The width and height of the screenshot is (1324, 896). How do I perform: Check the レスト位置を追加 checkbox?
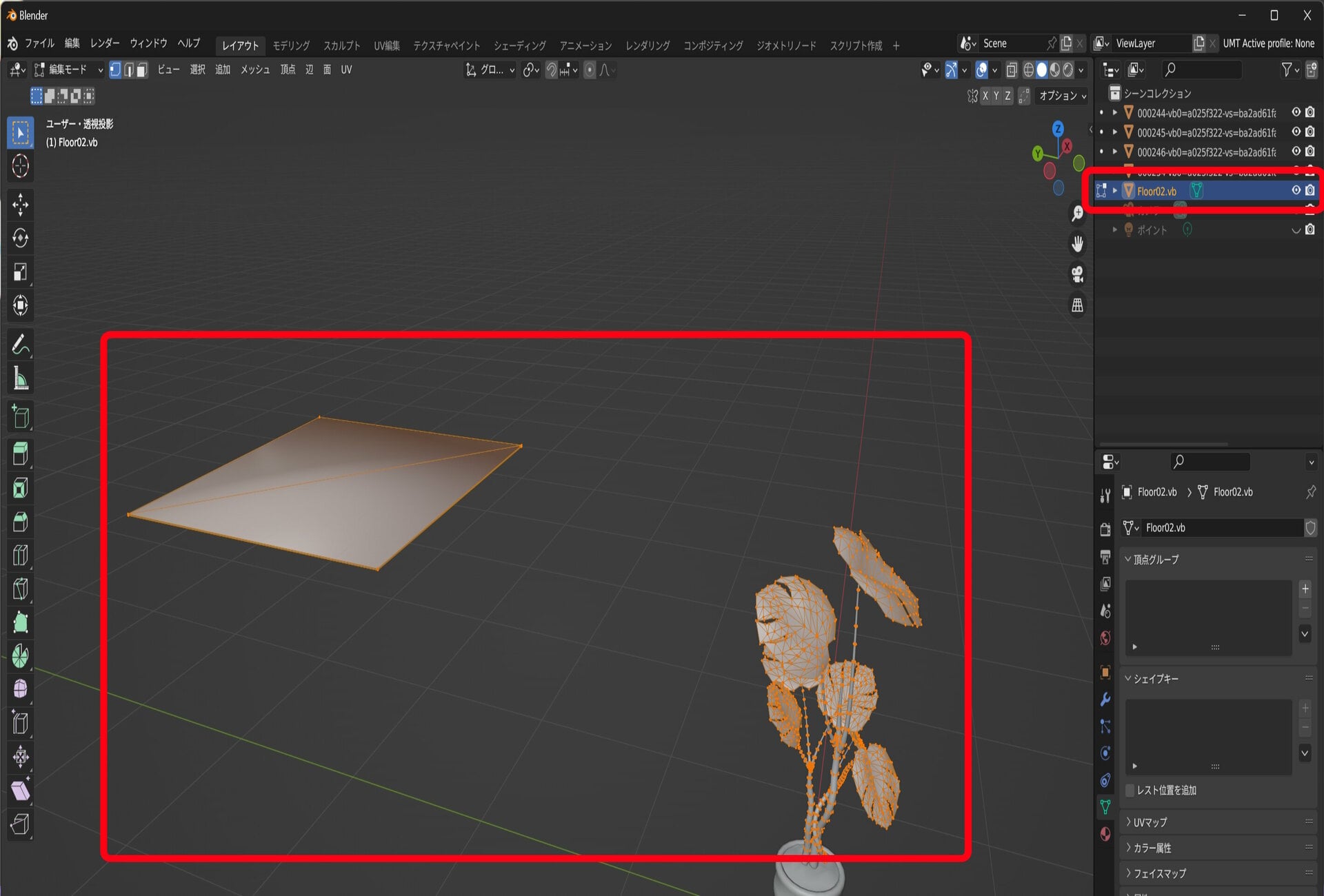pos(1130,791)
